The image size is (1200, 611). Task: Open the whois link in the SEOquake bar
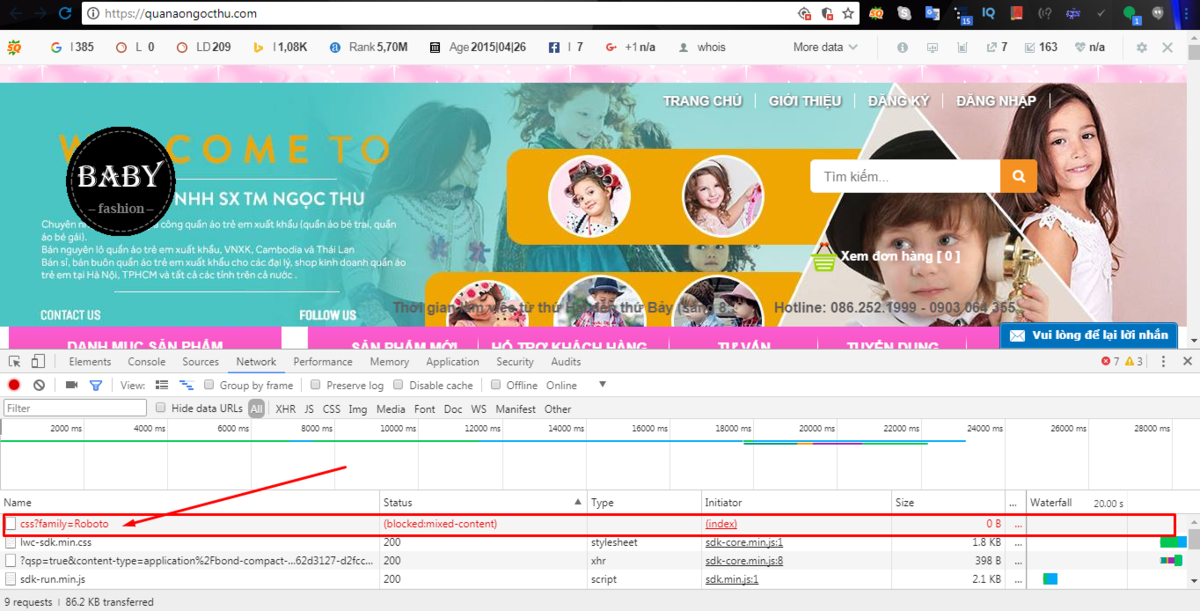pos(711,47)
